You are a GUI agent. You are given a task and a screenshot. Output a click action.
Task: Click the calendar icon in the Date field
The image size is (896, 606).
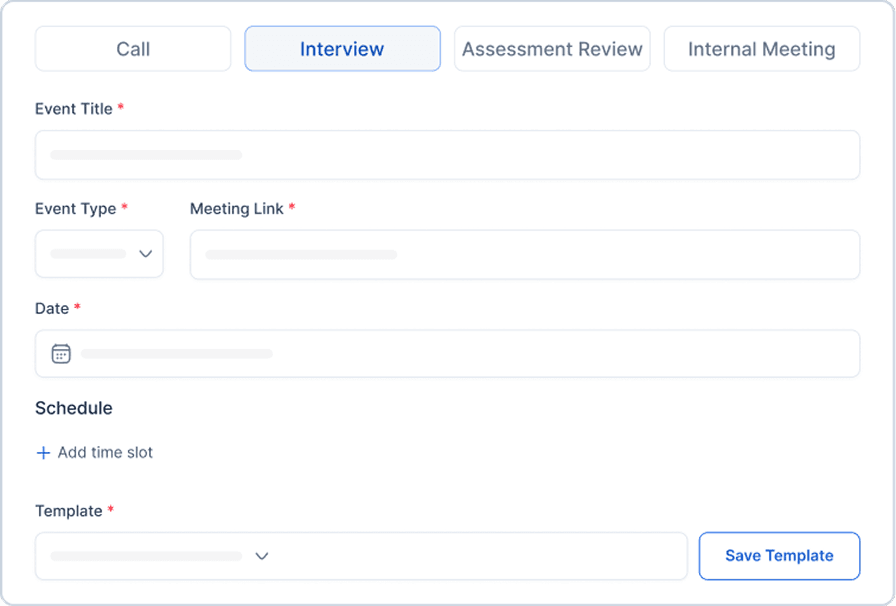coord(62,353)
